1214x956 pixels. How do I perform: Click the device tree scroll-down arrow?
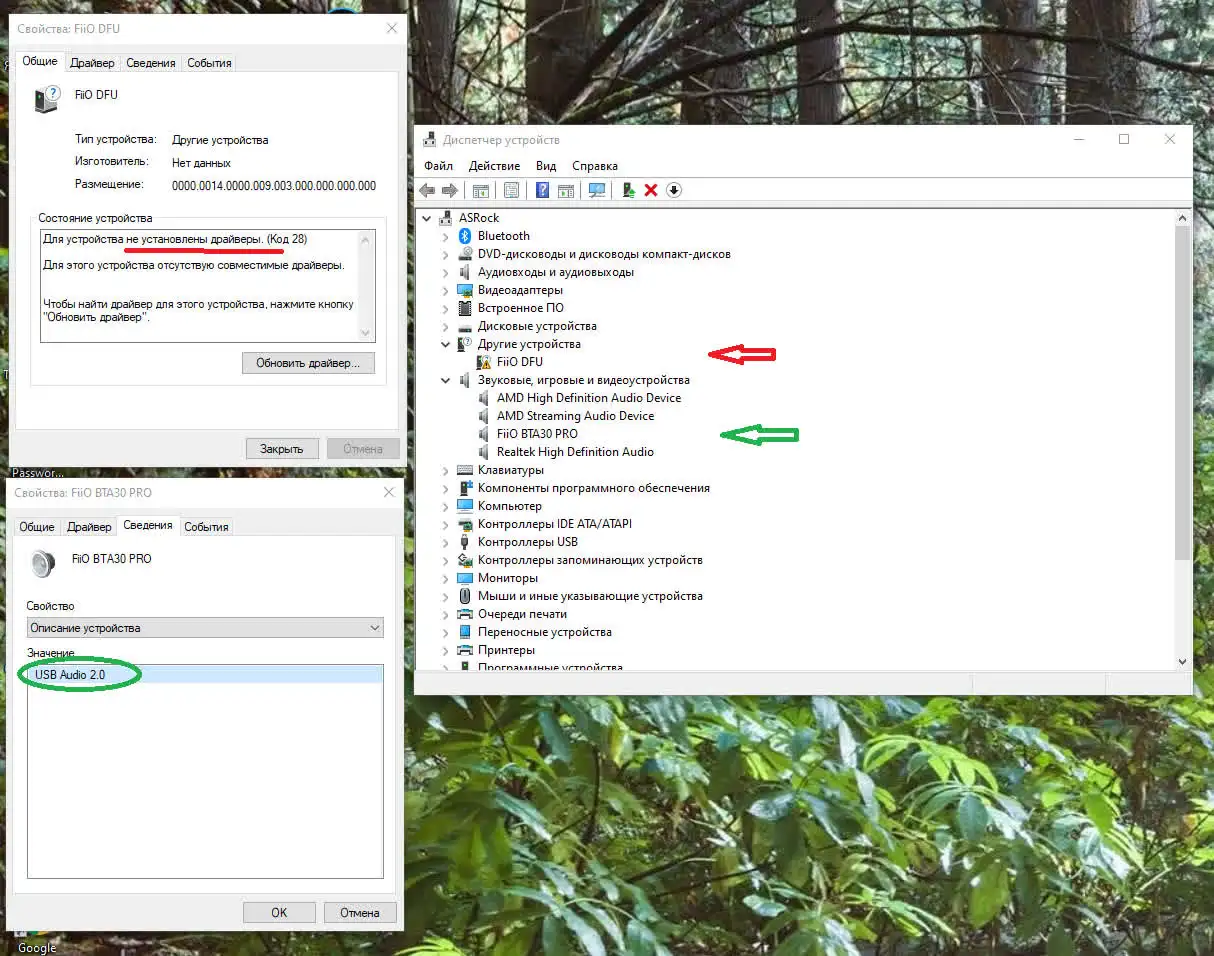(1183, 661)
